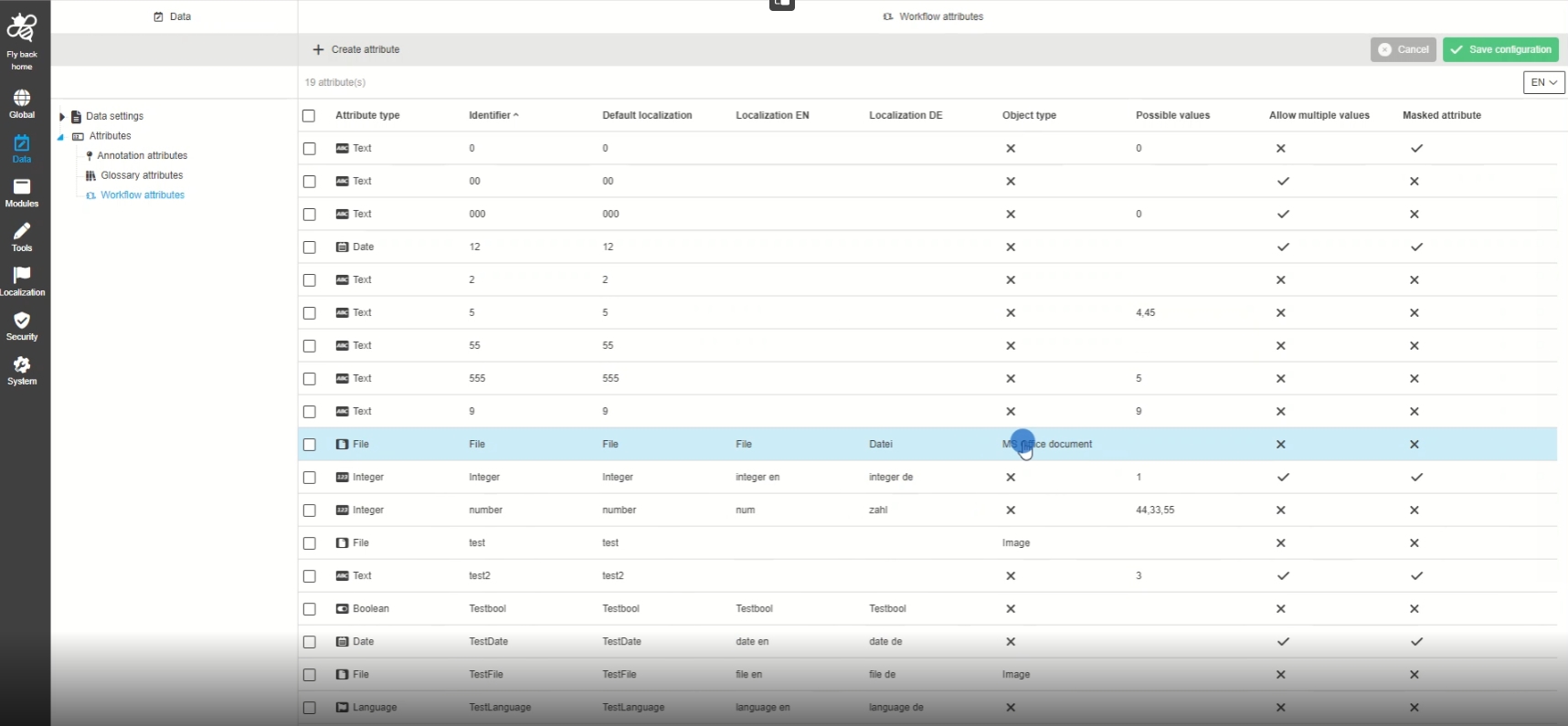Click Create attribute button
The width and height of the screenshot is (1568, 726).
tap(356, 49)
